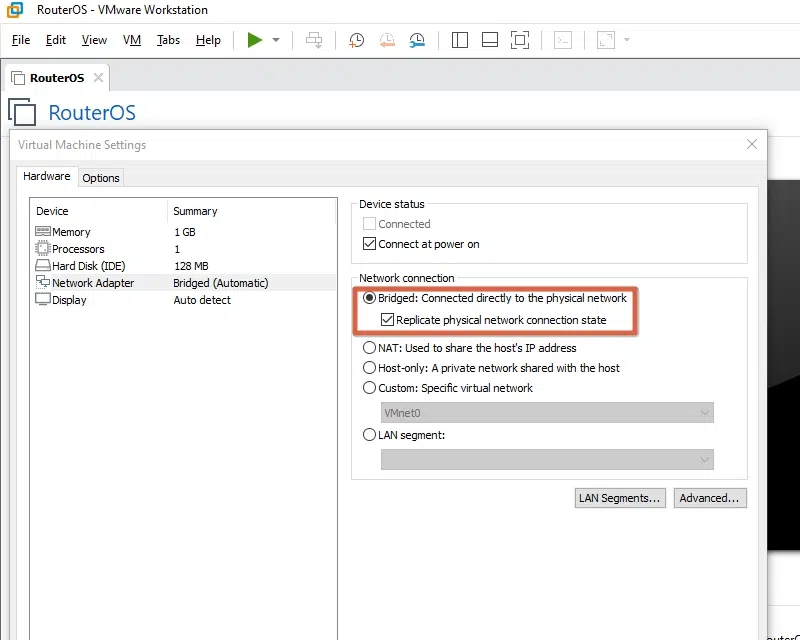Viewport: 800px width, 640px height.
Task: Click the green Power On play button
Action: pyautogui.click(x=255, y=40)
